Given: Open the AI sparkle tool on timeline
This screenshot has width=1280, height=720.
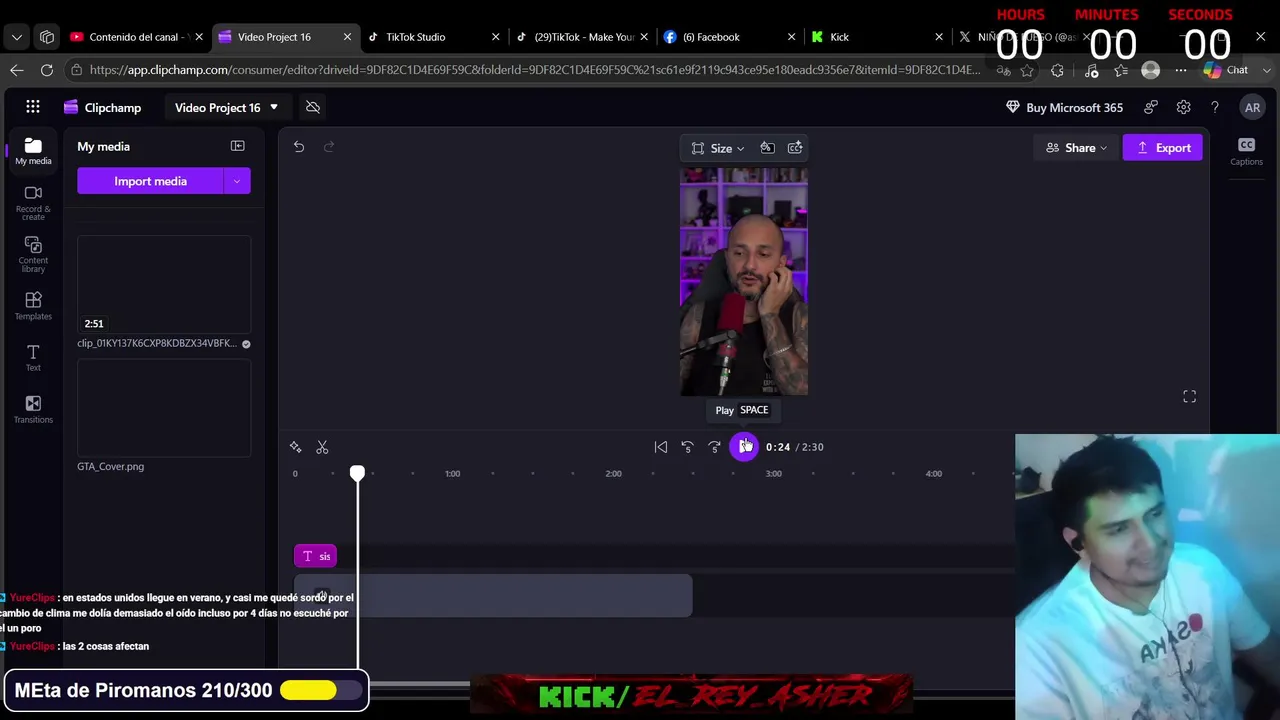Looking at the screenshot, I should point(295,447).
